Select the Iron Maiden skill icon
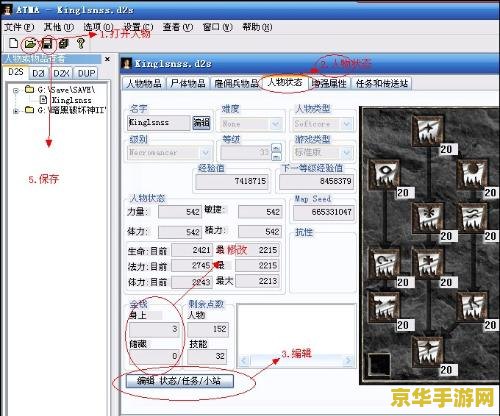500x416 pixels. (x=428, y=217)
